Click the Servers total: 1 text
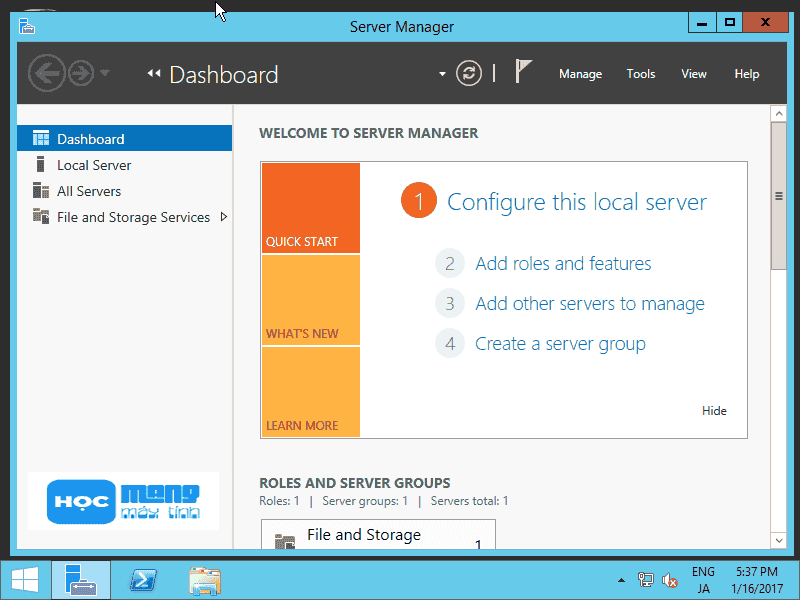 pyautogui.click(x=469, y=501)
